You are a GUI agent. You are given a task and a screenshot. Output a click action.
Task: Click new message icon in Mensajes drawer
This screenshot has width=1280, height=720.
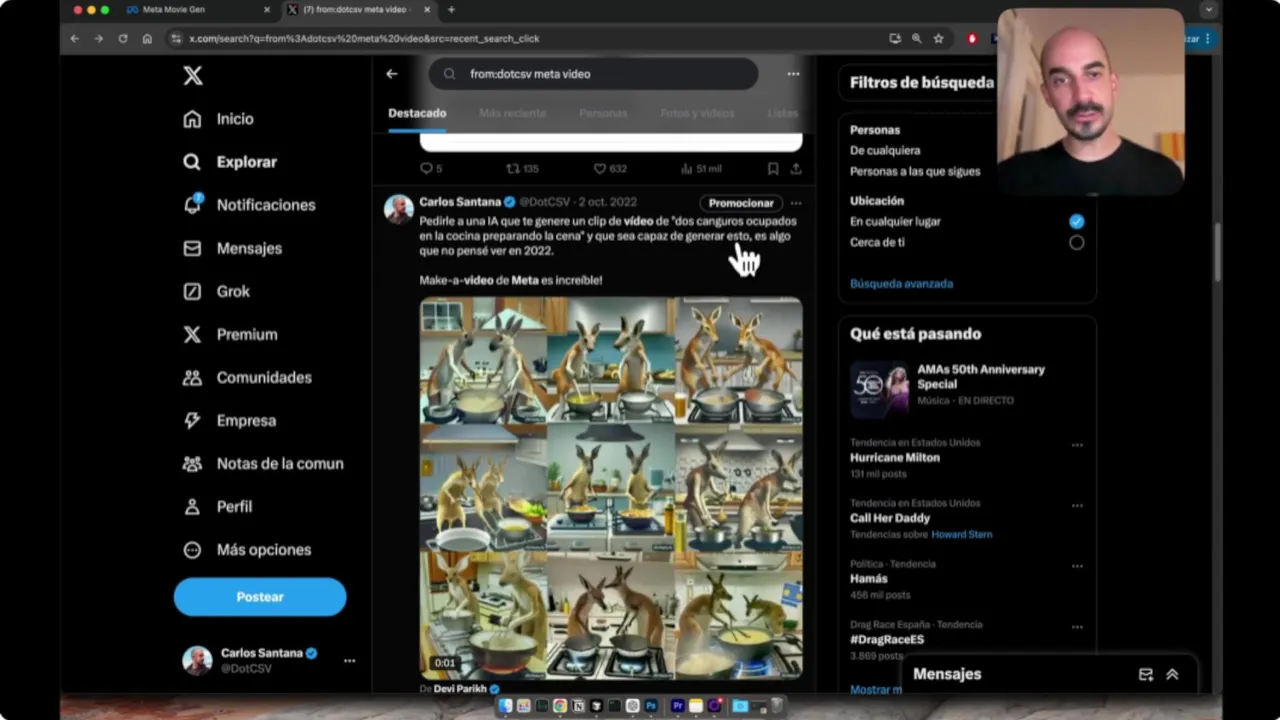(1146, 675)
